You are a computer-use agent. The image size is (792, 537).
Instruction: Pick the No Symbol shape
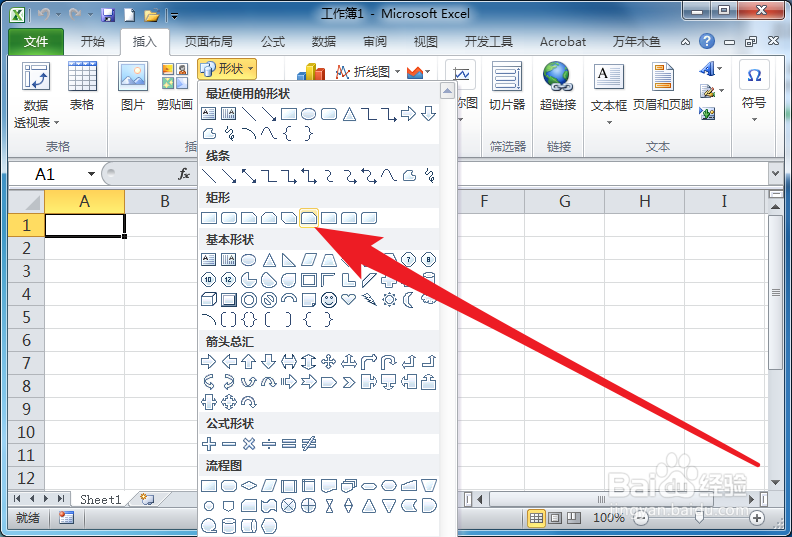point(269,300)
